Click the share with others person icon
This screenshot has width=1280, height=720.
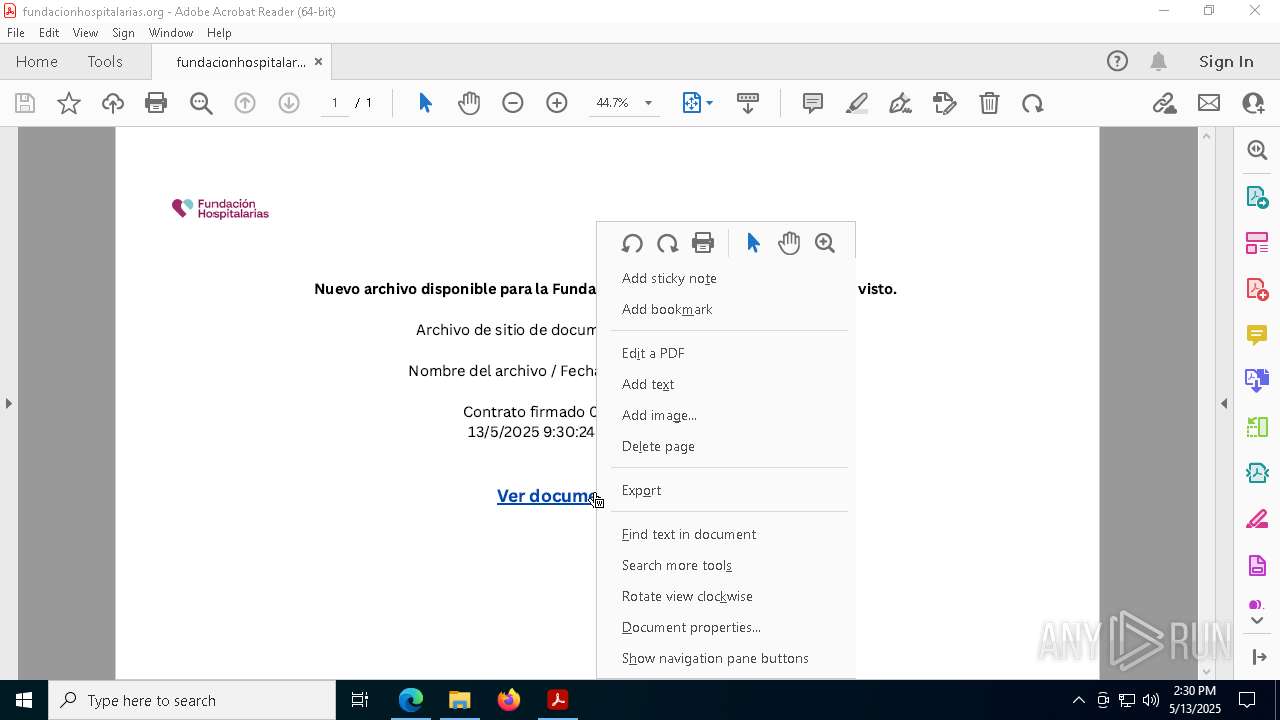(x=1253, y=103)
